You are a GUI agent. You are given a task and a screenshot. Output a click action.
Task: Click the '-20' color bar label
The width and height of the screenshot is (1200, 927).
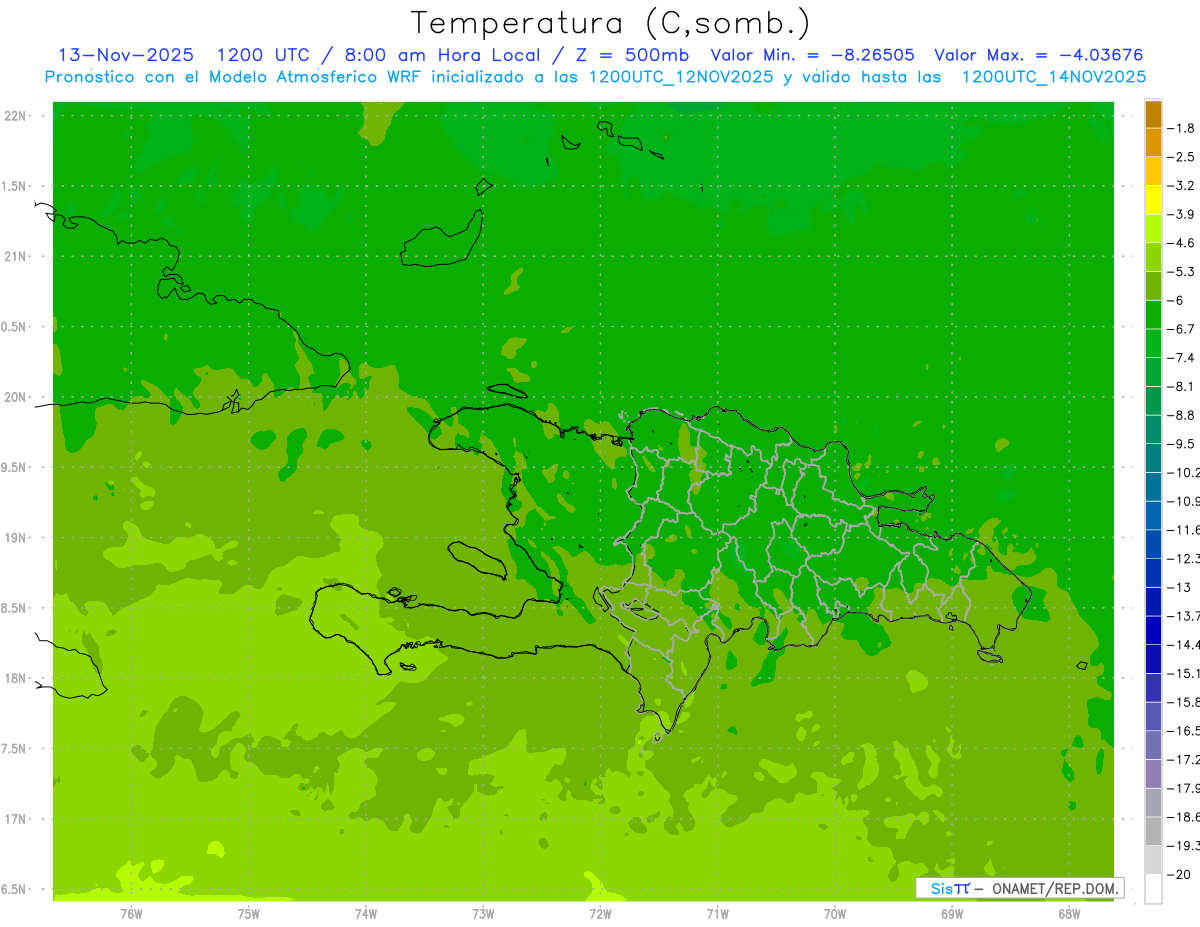(x=1178, y=875)
